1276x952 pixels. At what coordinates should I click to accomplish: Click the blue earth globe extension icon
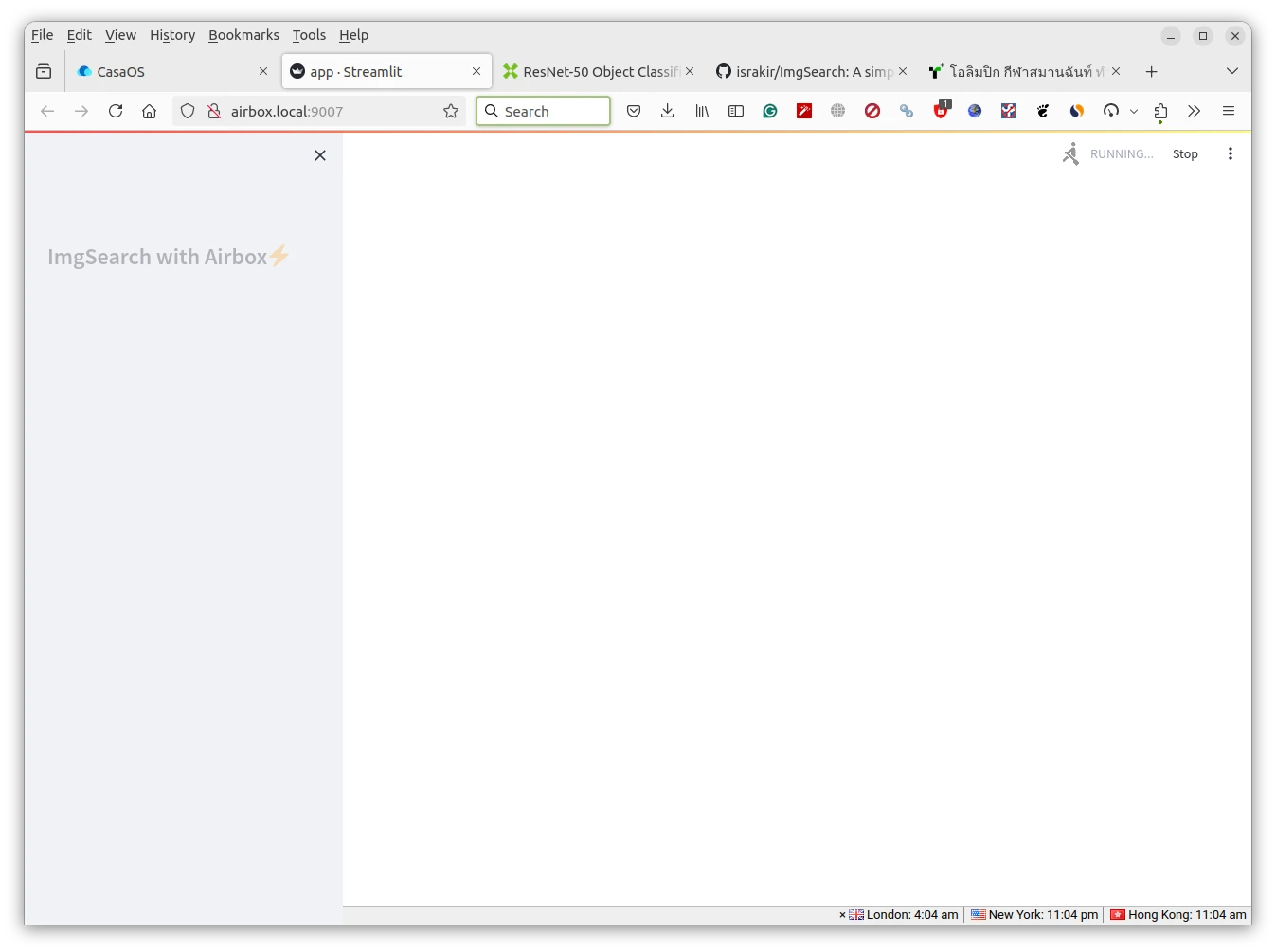pos(975,111)
